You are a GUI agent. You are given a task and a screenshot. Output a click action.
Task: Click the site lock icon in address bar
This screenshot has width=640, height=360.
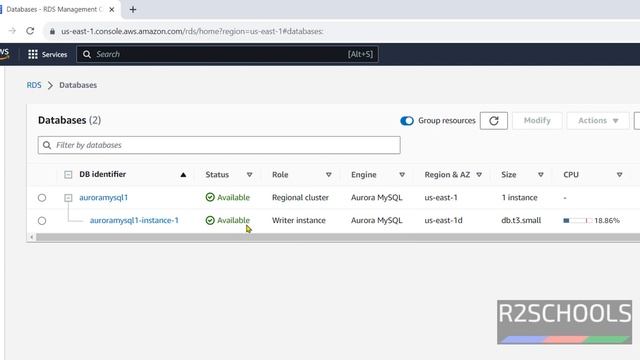click(52, 31)
